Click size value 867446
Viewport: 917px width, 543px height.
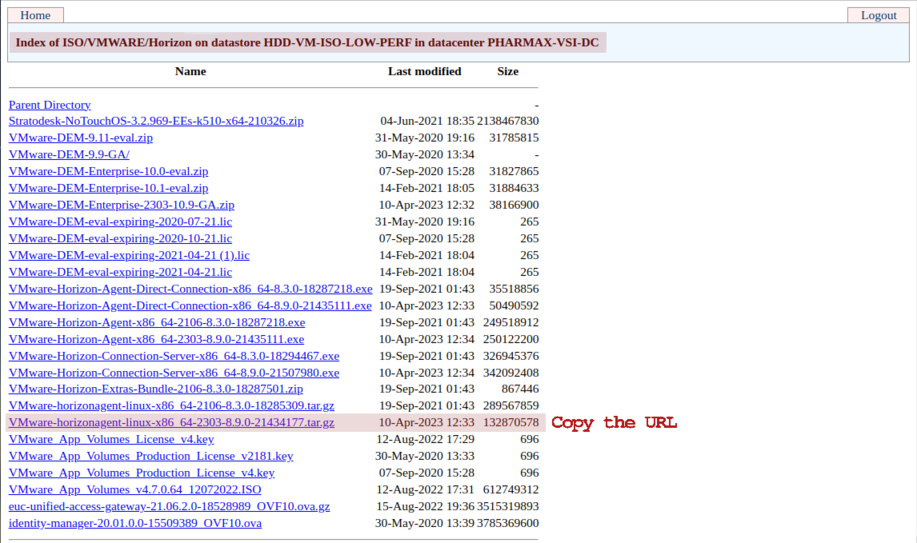520,389
